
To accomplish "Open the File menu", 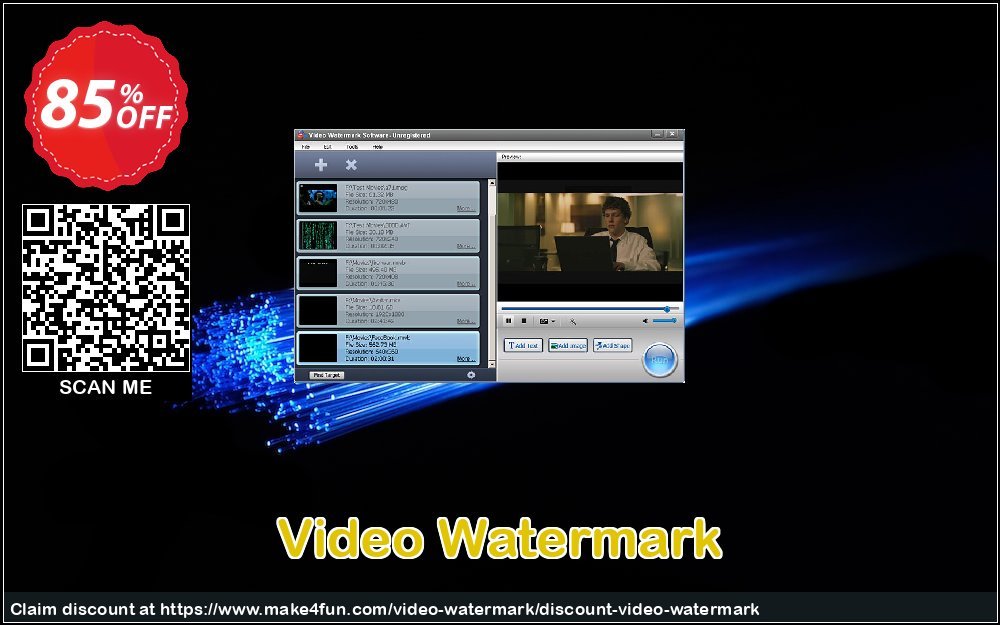I will click(x=305, y=147).
